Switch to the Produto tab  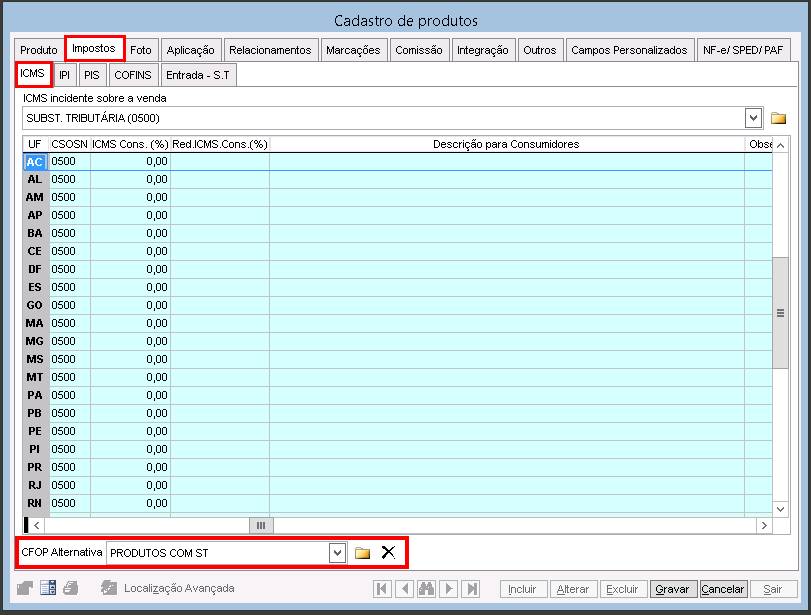point(39,50)
